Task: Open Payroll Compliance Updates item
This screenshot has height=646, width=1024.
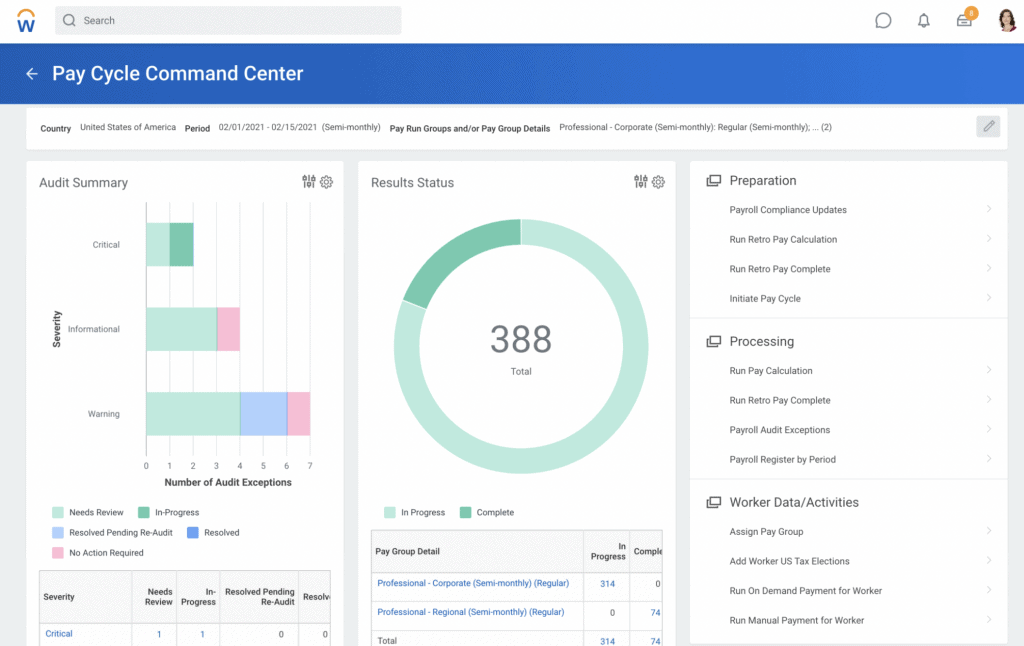Action: [788, 210]
